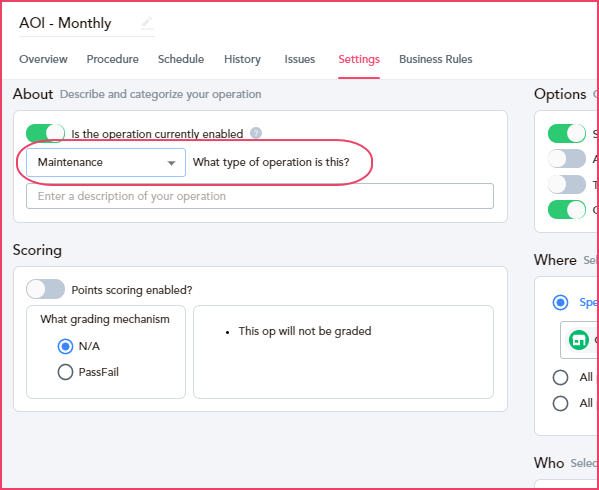Click the operation description input field
This screenshot has width=599, height=490.
(260, 196)
